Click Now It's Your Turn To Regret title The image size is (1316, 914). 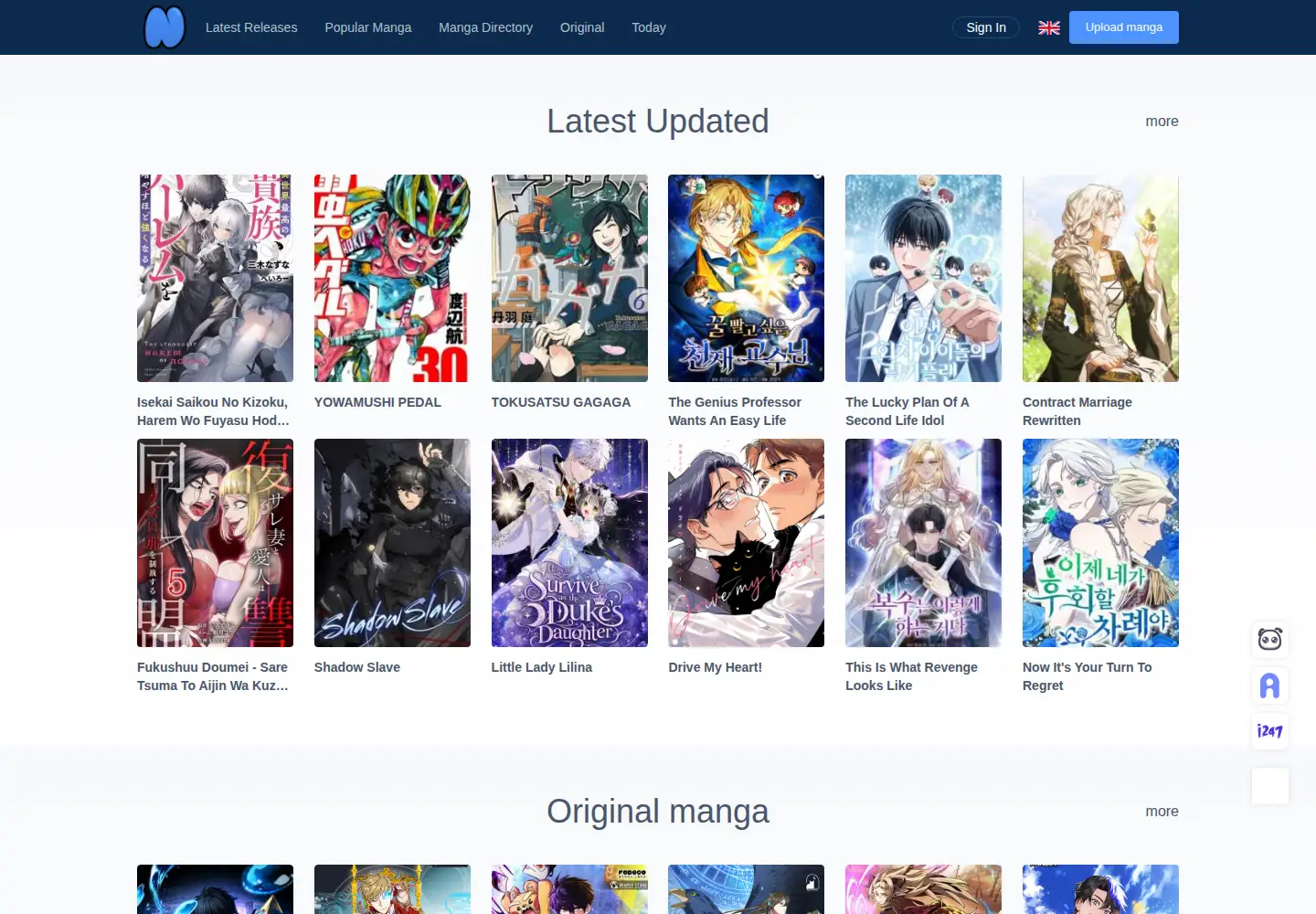click(1088, 676)
